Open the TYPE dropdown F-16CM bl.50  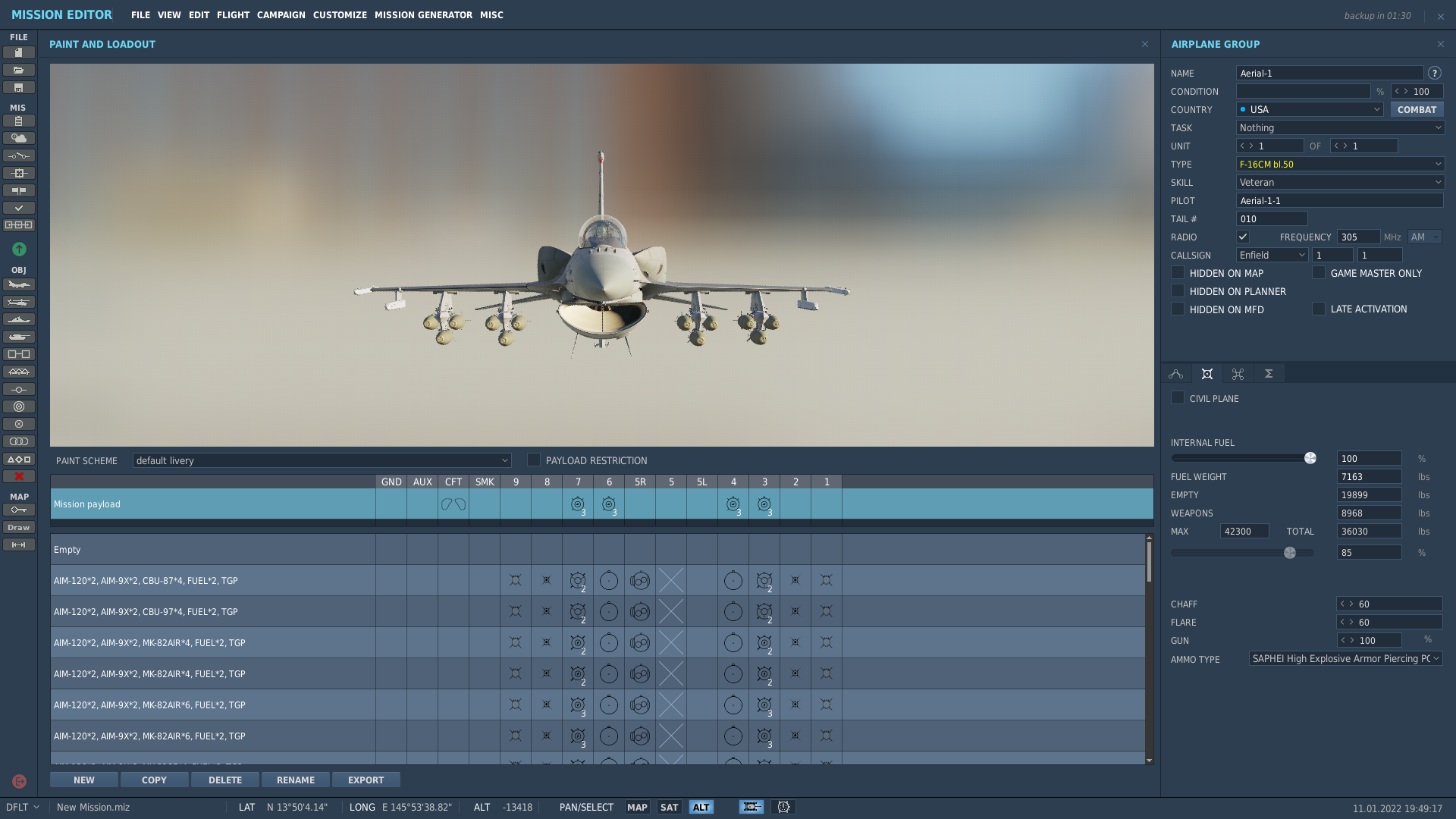[1340, 164]
